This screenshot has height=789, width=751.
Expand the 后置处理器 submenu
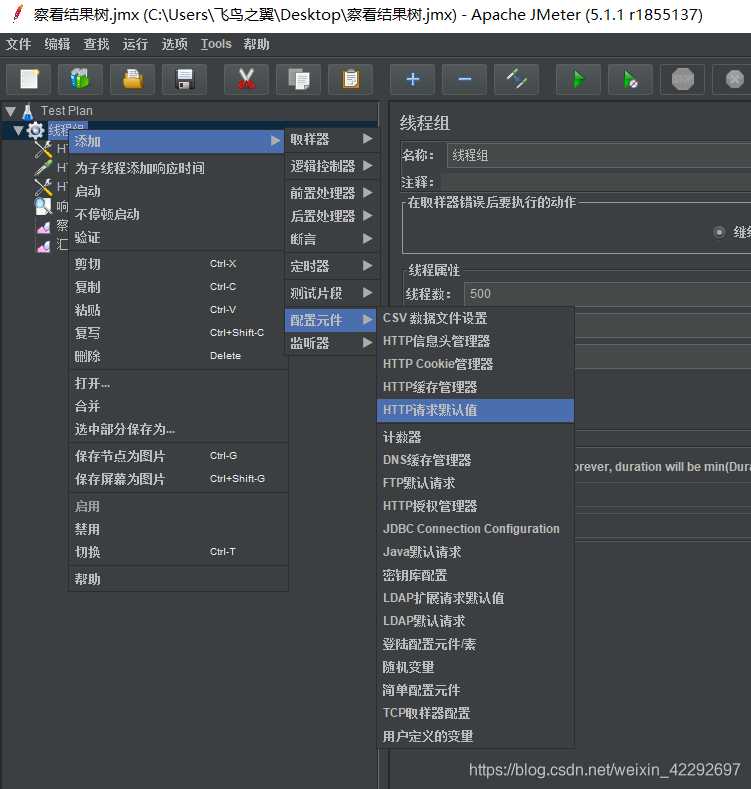tap(332, 216)
